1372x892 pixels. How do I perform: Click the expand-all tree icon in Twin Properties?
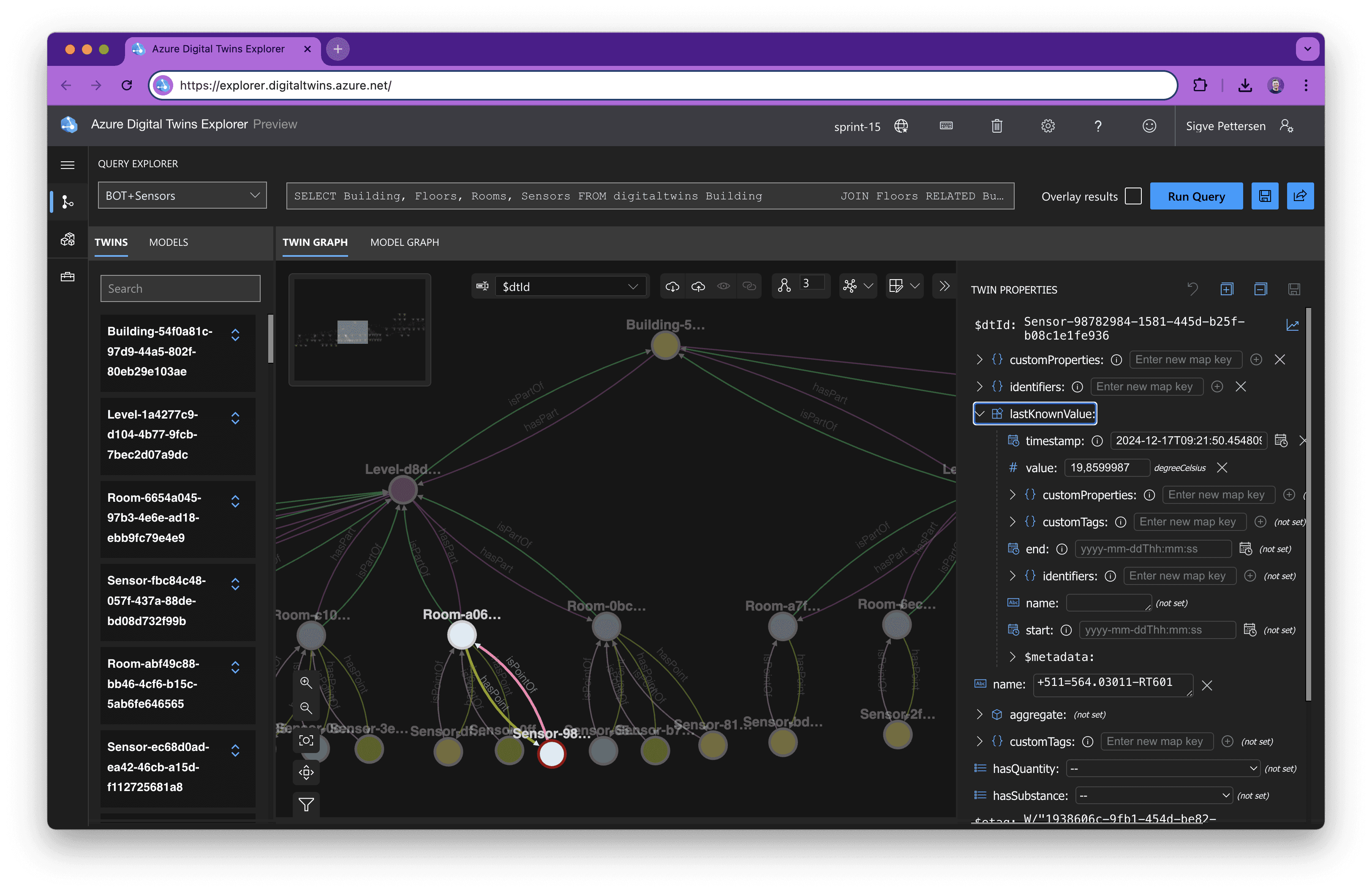point(1227,289)
